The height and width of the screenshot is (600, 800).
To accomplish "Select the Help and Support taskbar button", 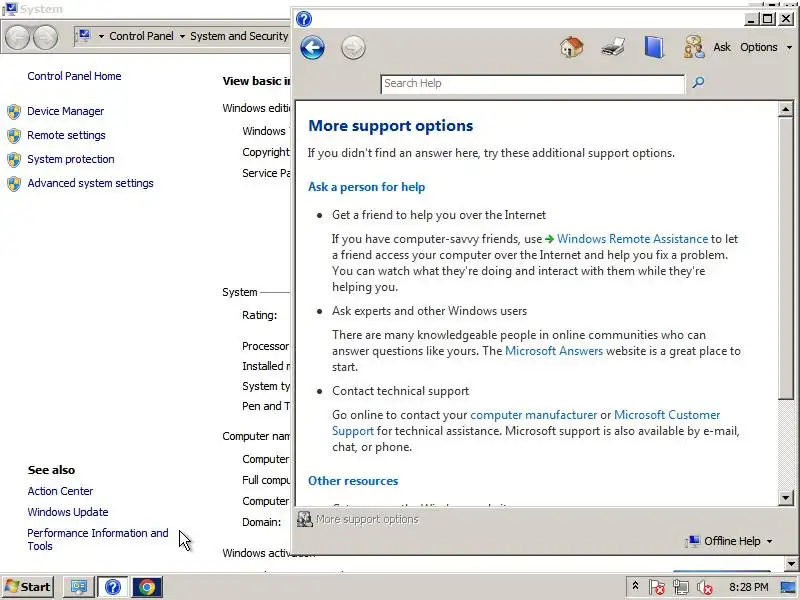I will (x=112, y=587).
